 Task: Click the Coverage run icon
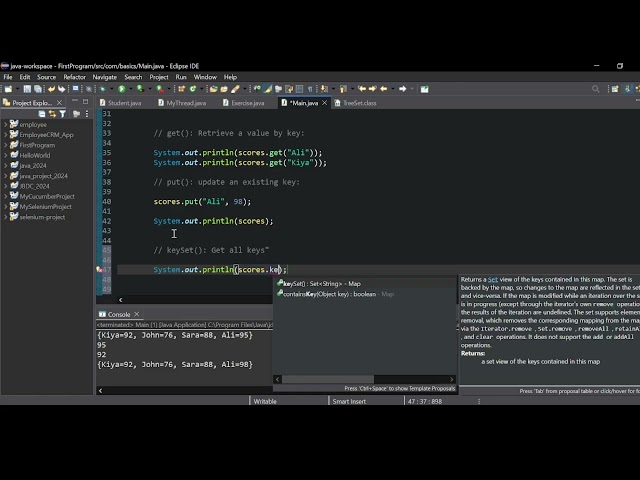click(140, 89)
